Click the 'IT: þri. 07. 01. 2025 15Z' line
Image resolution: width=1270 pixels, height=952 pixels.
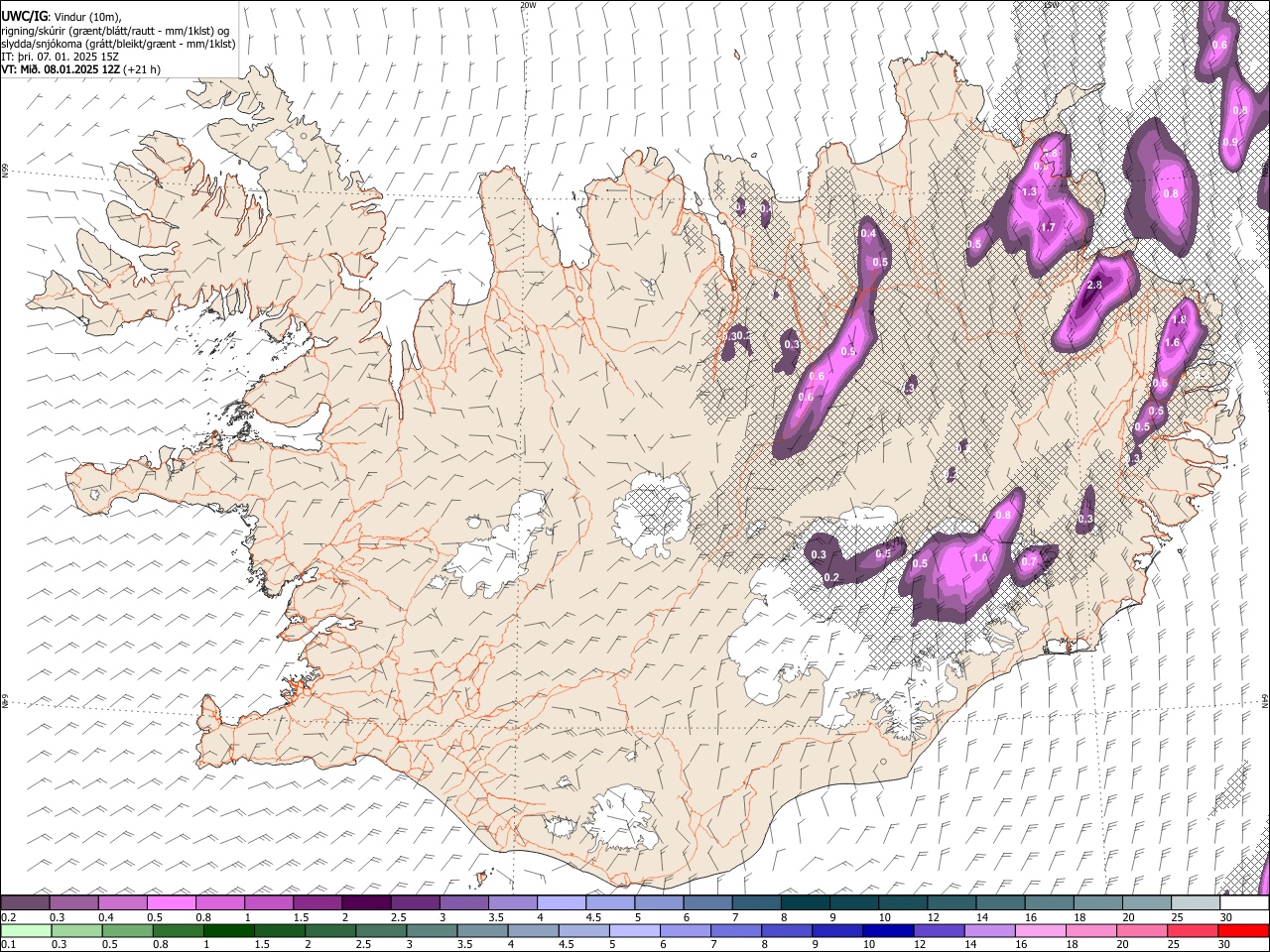tap(60, 57)
